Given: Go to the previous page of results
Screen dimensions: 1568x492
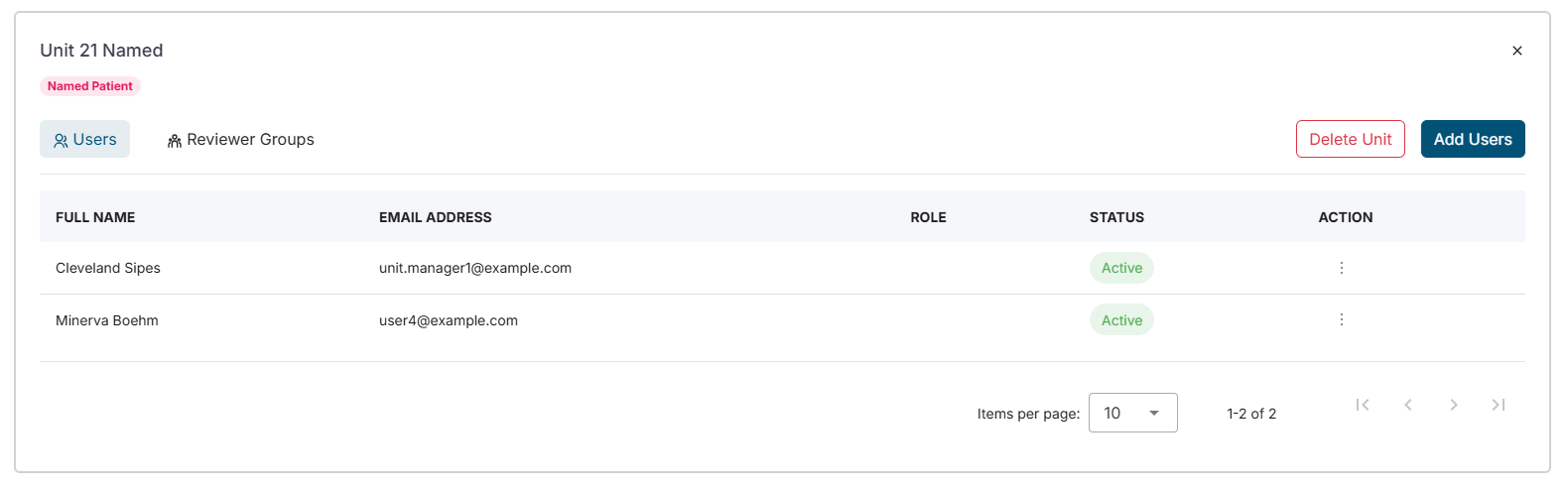Looking at the screenshot, I should click(1408, 405).
